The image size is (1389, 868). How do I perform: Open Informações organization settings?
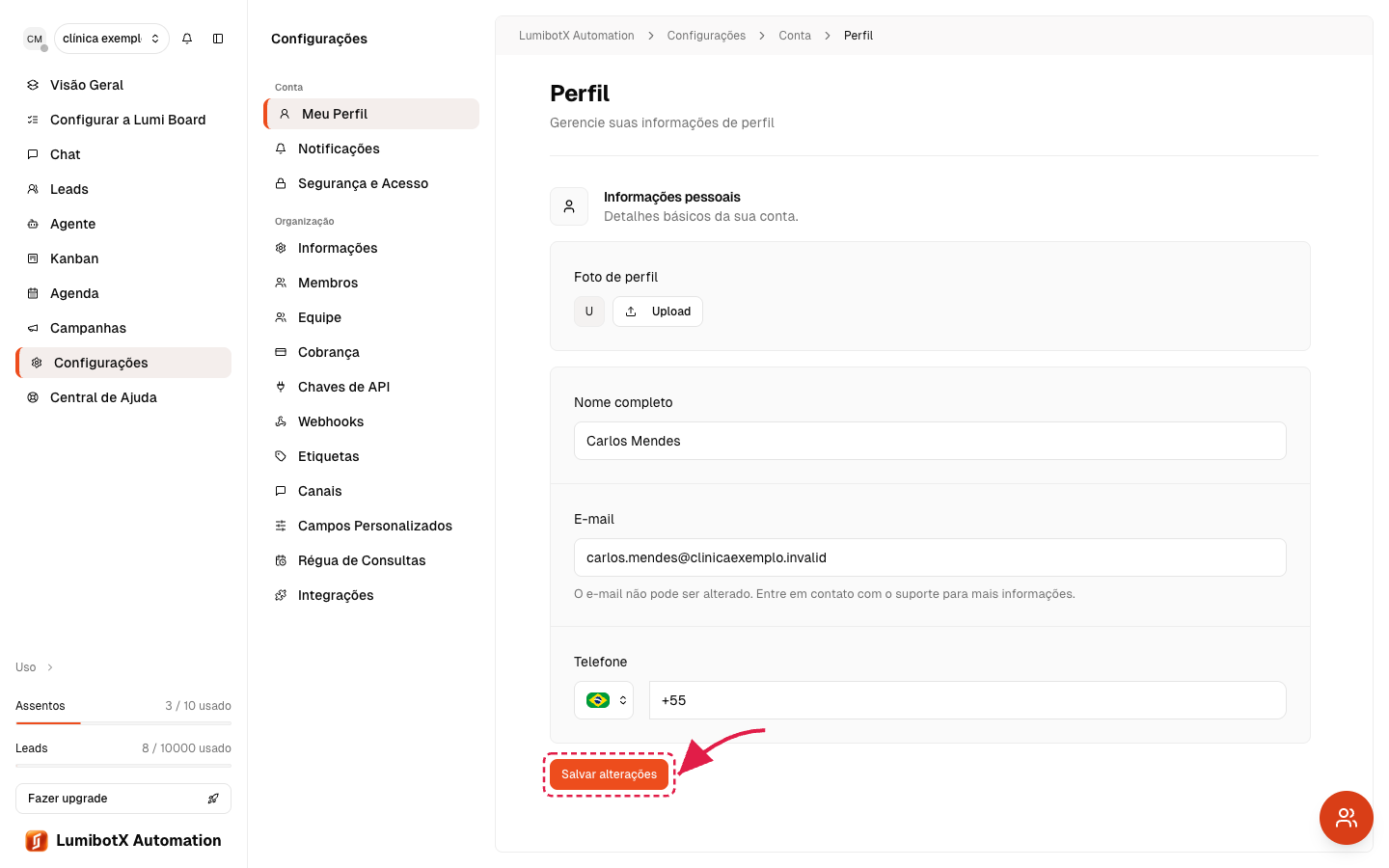click(x=371, y=248)
